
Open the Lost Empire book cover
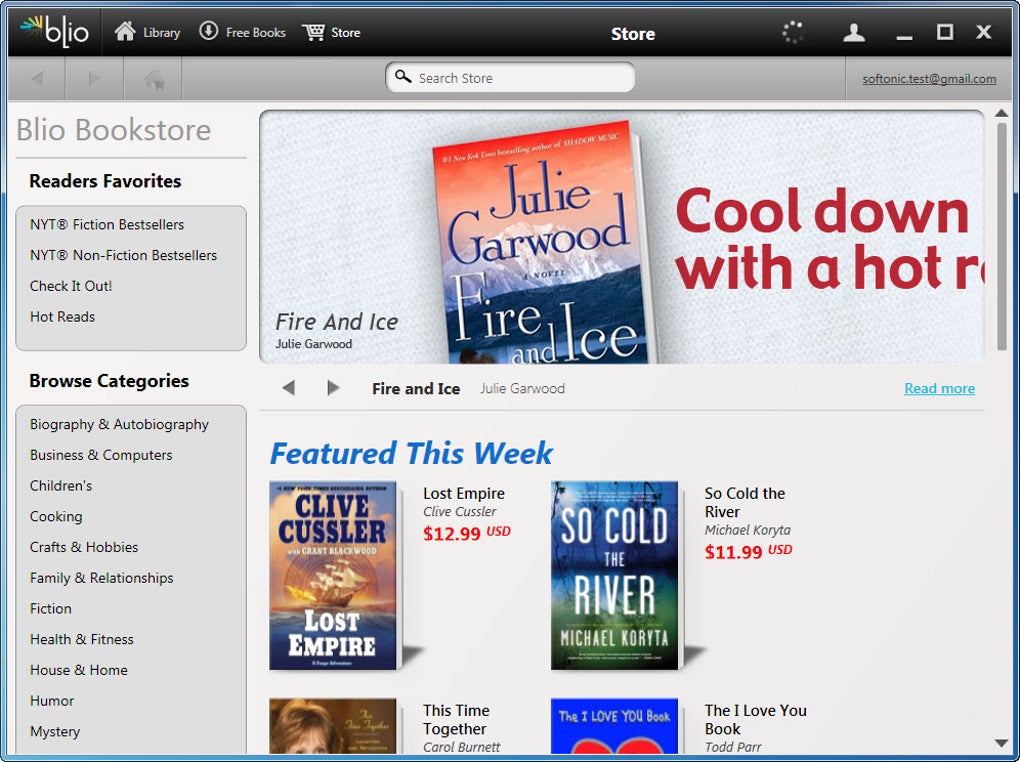tap(332, 575)
